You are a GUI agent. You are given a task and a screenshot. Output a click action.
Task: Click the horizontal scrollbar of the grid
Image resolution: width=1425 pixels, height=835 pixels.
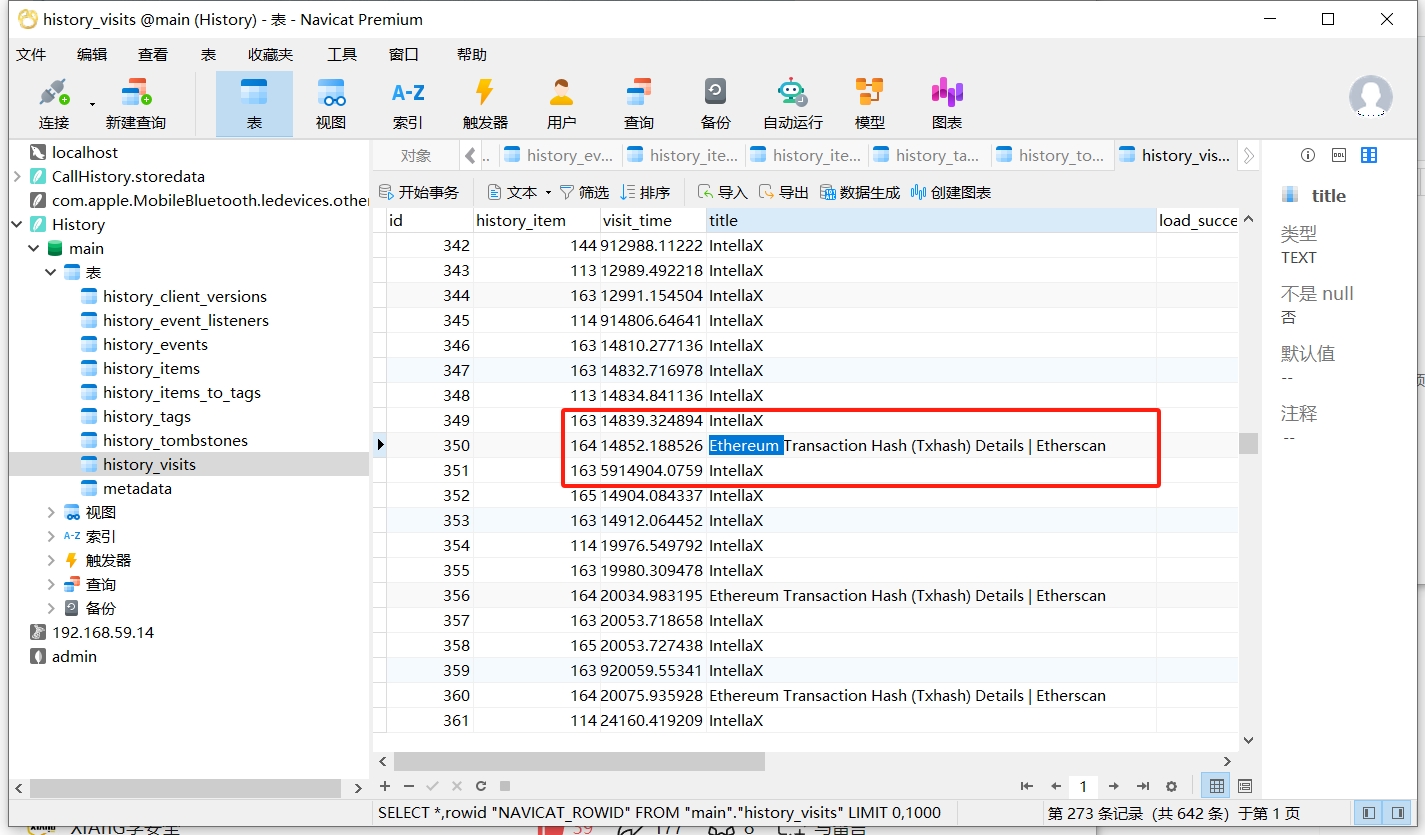coord(580,762)
